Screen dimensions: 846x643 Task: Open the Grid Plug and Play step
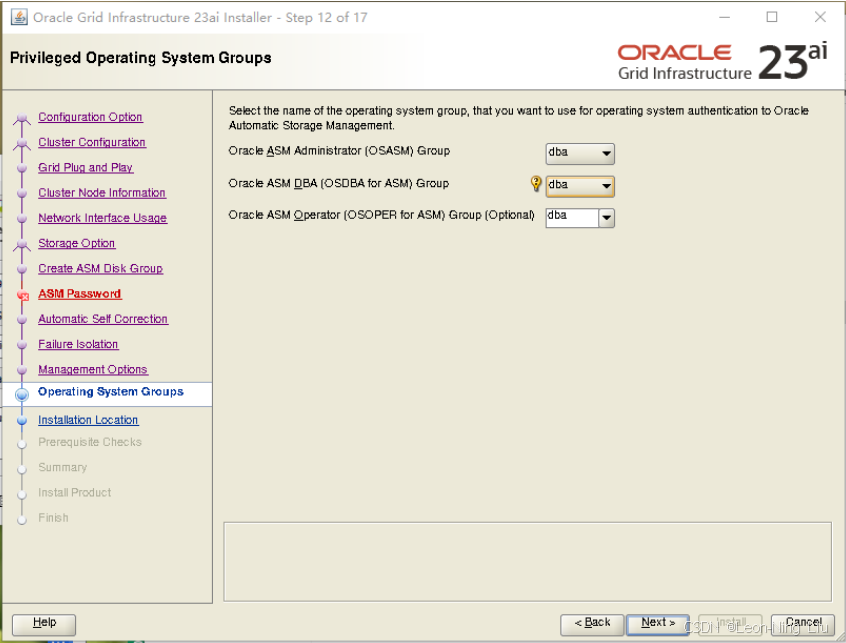(85, 168)
